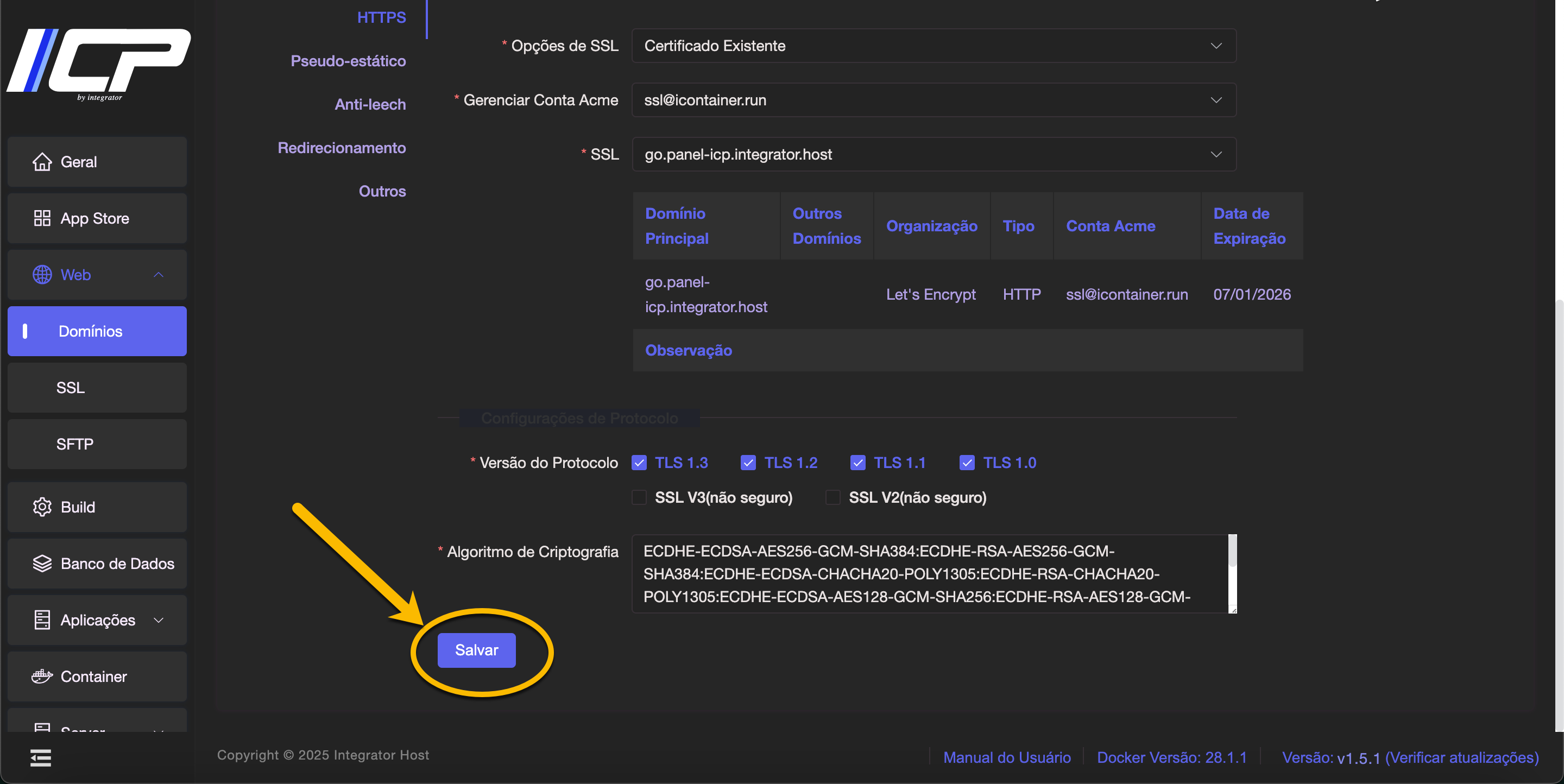The width and height of the screenshot is (1564, 784).
Task: Open App Store grid icon
Action: click(x=42, y=218)
